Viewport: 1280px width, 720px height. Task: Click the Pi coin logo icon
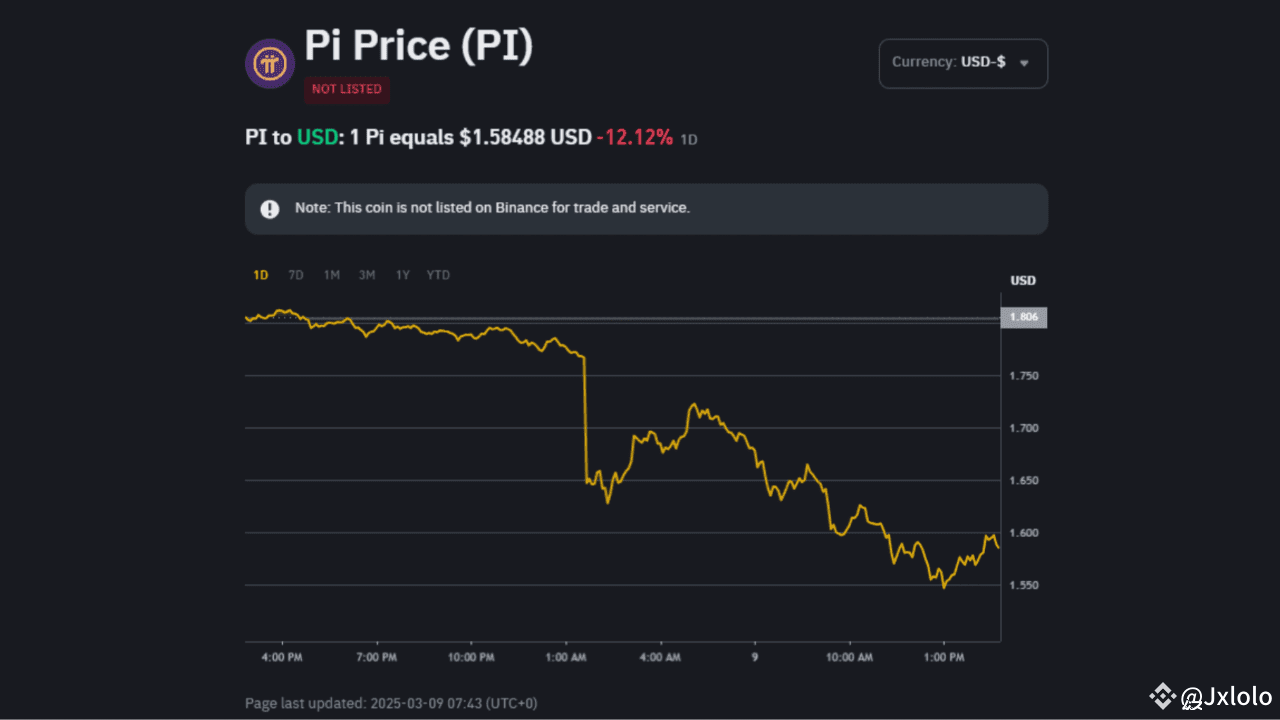270,64
